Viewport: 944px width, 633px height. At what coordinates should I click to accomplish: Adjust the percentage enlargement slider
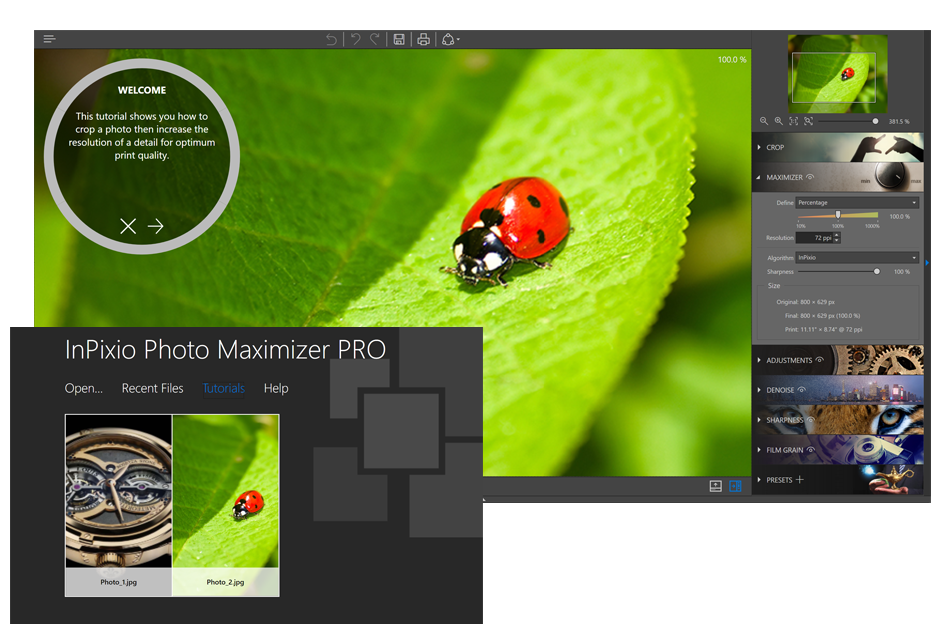pyautogui.click(x=838, y=216)
